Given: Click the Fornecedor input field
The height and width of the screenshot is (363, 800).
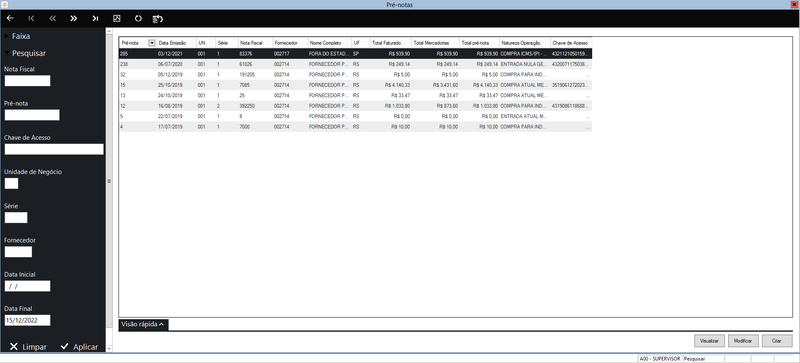Looking at the screenshot, I should pyautogui.click(x=18, y=252).
